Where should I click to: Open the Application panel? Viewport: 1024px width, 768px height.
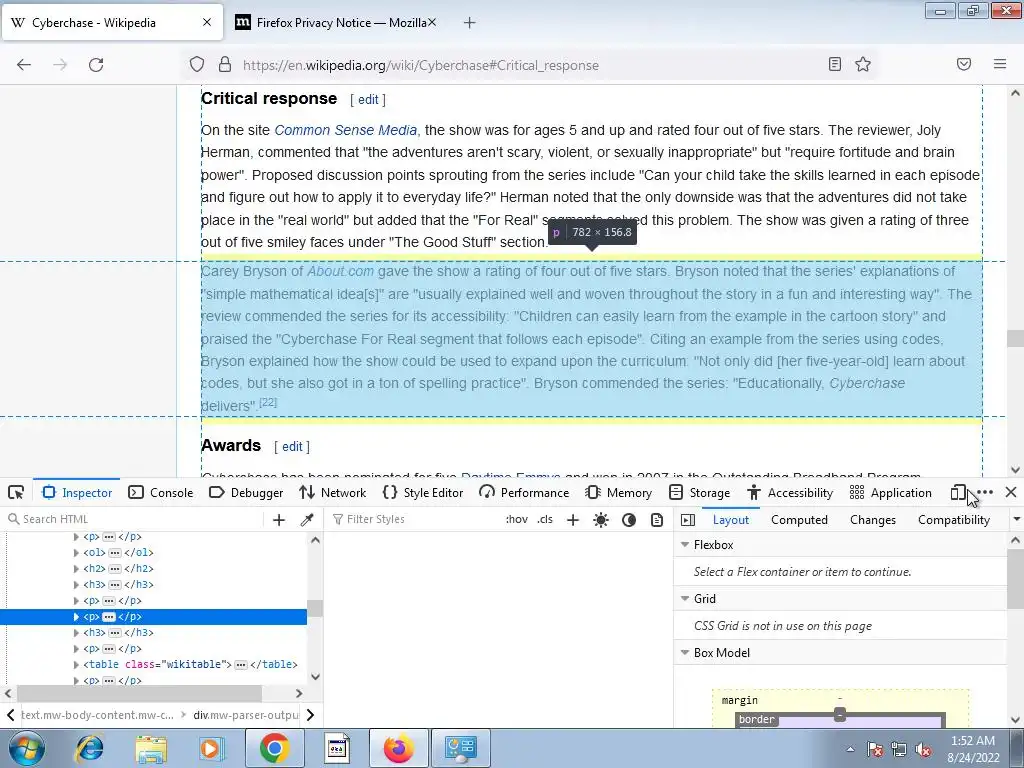(891, 492)
